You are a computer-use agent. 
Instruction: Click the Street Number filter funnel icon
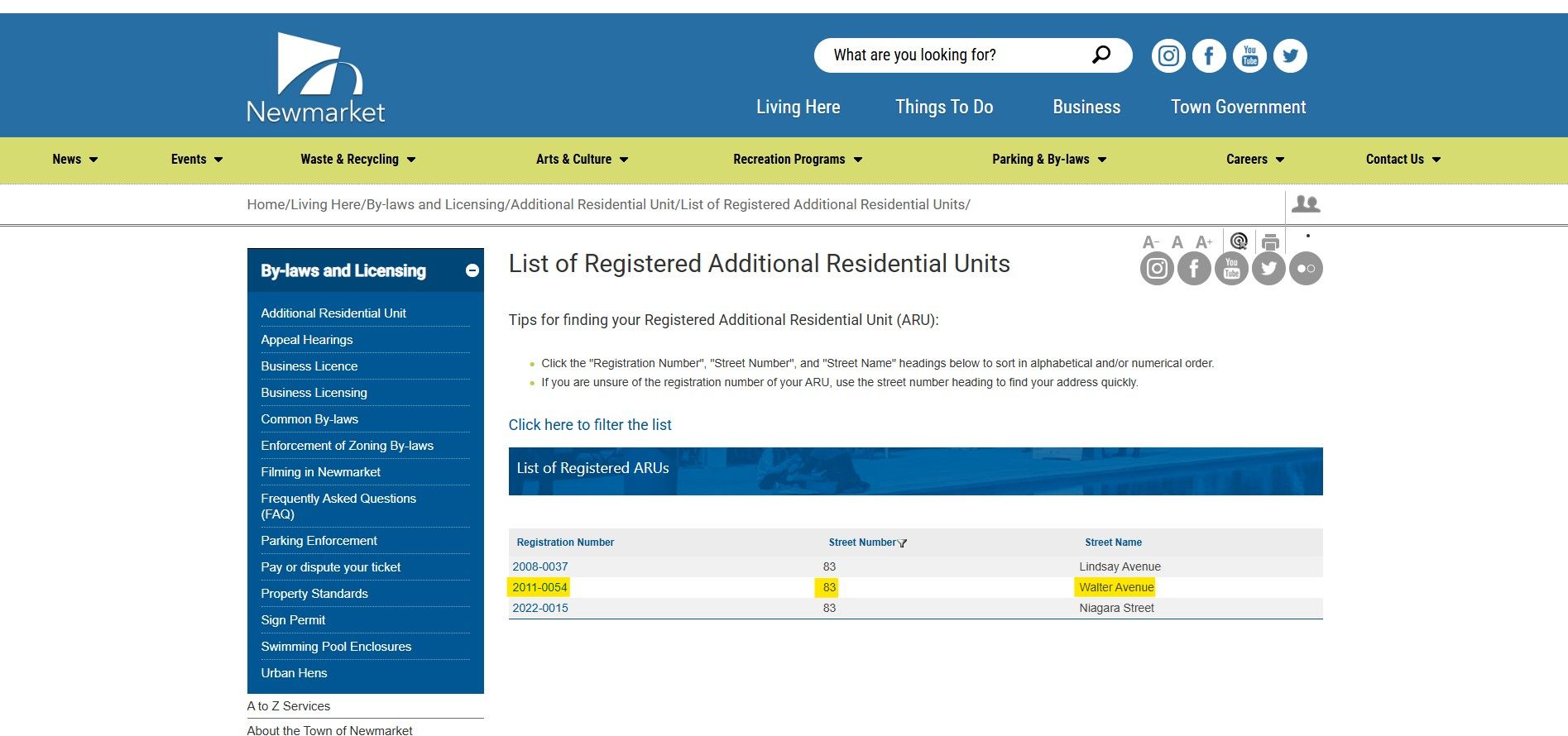tap(903, 543)
